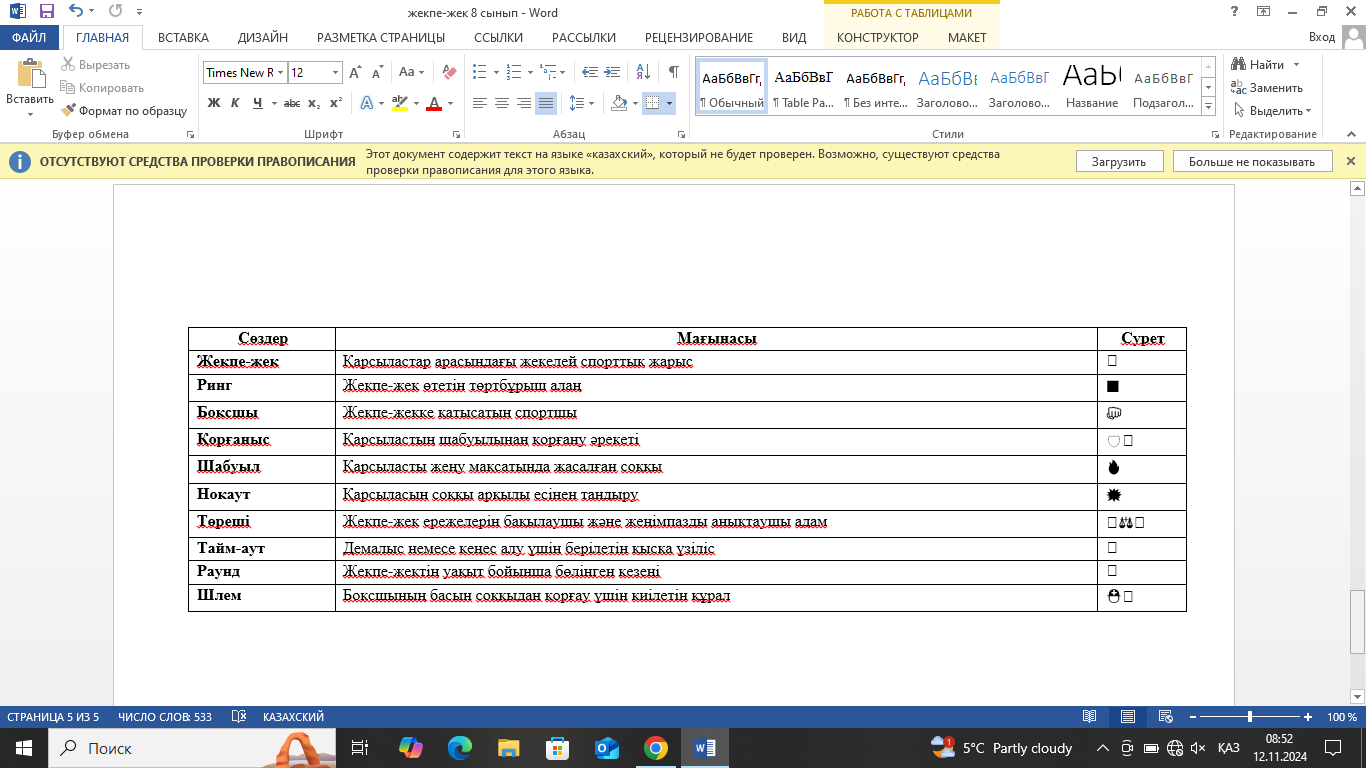The height and width of the screenshot is (768, 1366).
Task: Shrink the font size with the smaller A icon
Action: tap(378, 72)
